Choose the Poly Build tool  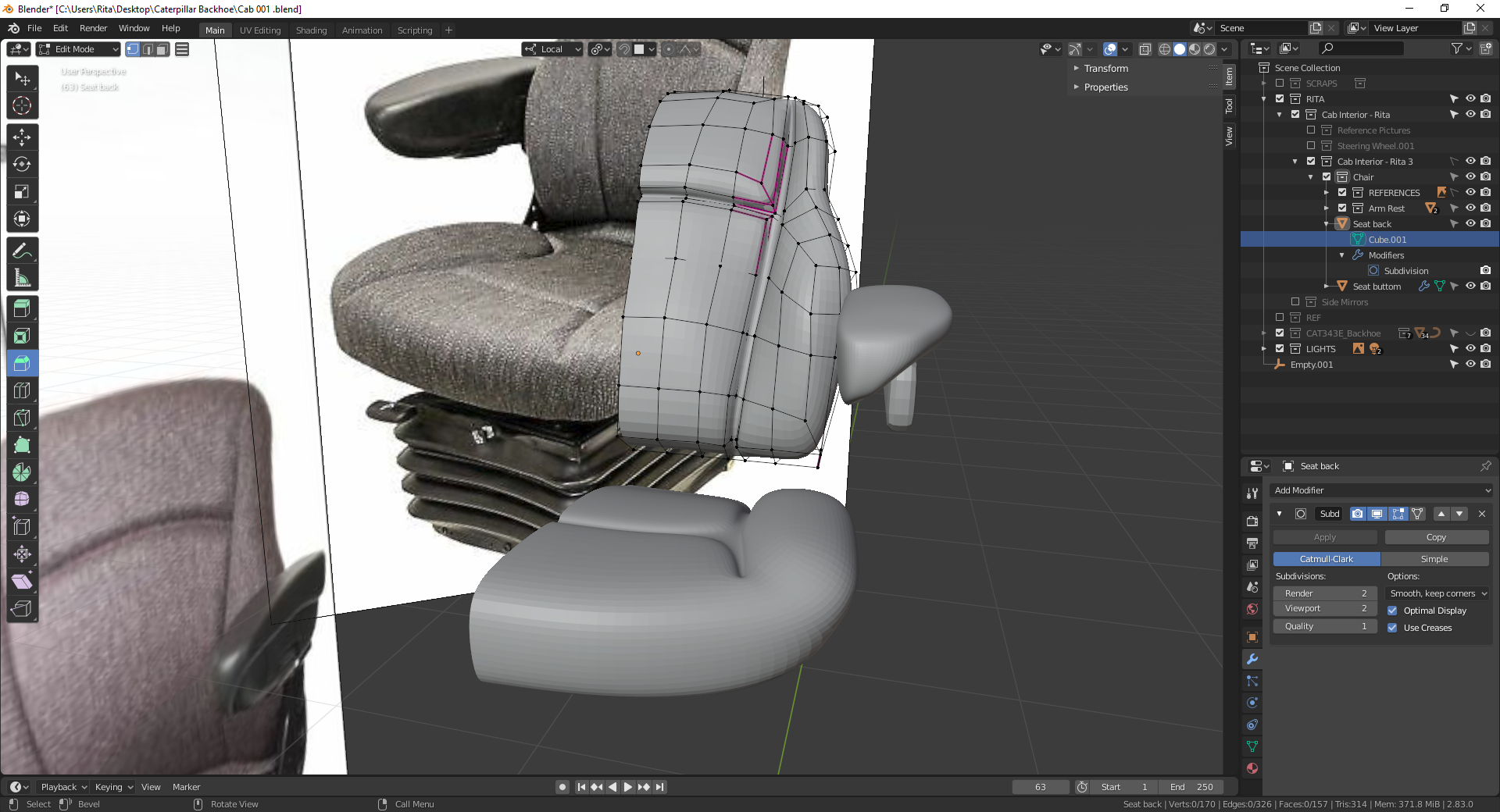tap(22, 445)
